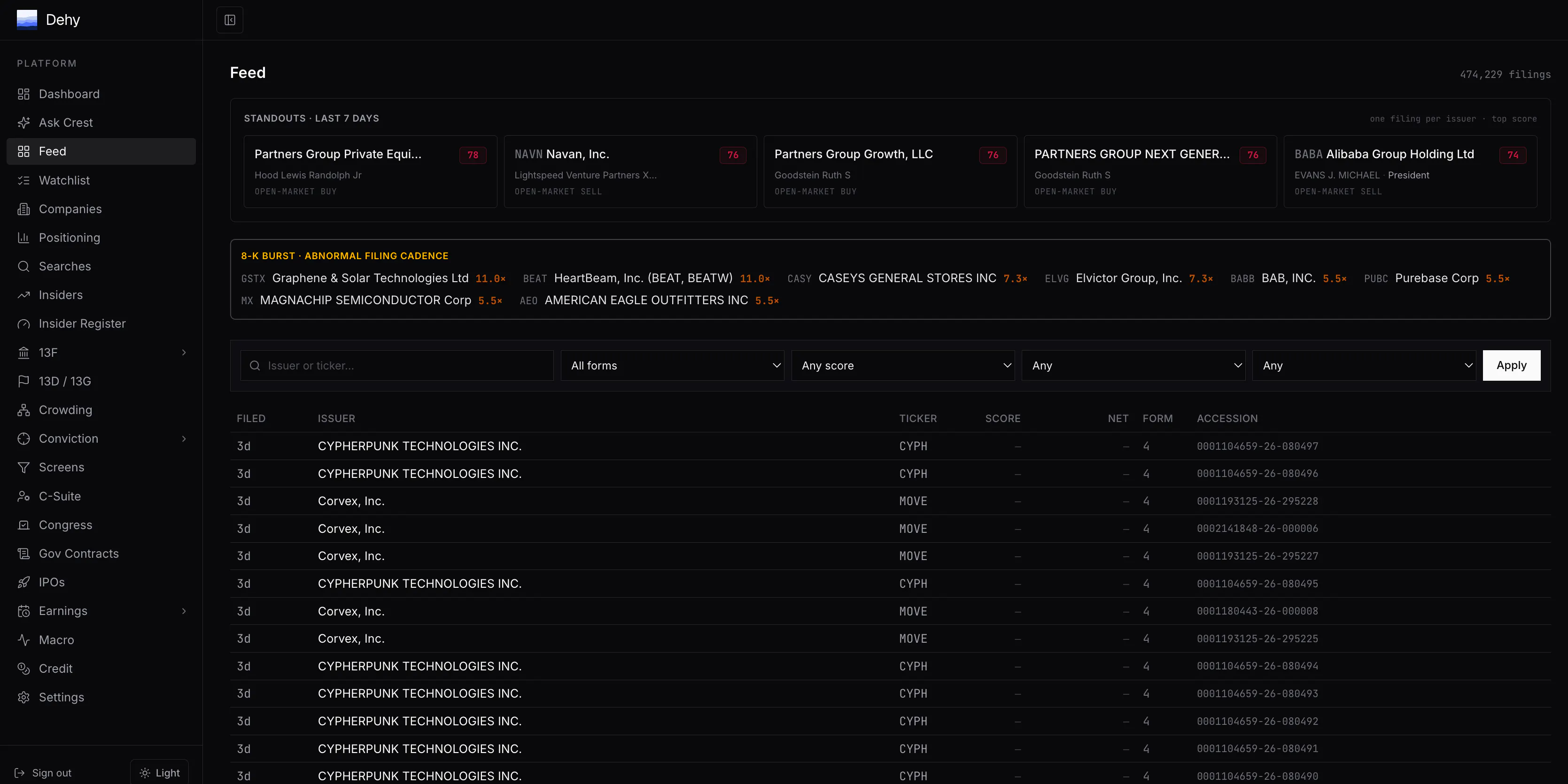Expand the Conviction submenu chevron
This screenshot has width=1568, height=784.
coord(184,438)
